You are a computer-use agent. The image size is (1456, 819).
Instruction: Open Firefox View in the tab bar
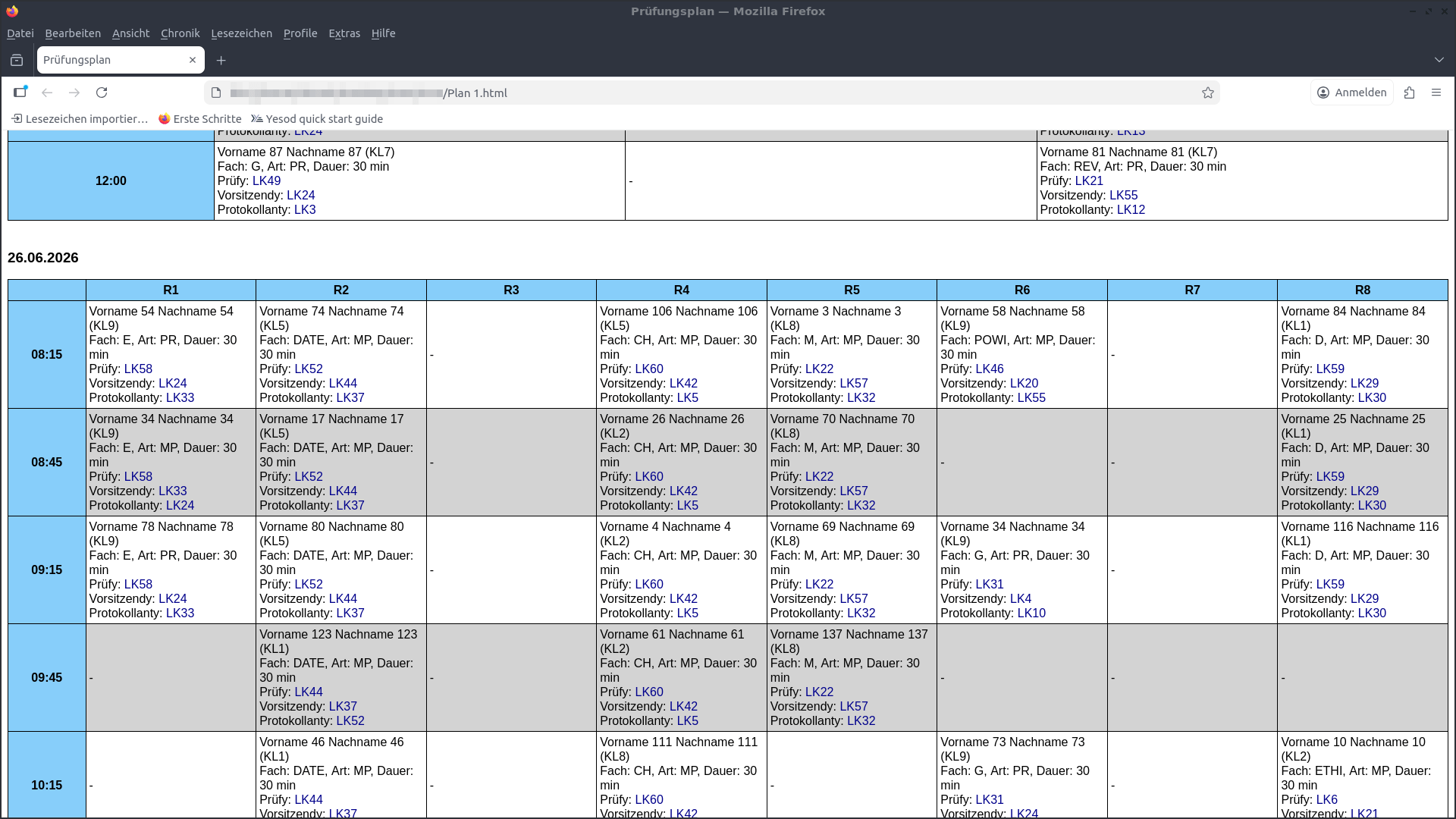(x=17, y=60)
